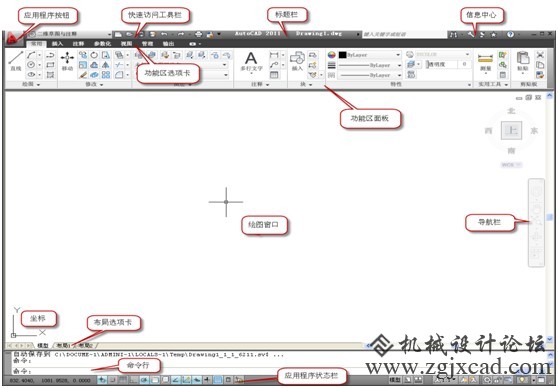Toggle Snap mode in the status bar
This screenshot has height=388, width=558.
coord(112,380)
